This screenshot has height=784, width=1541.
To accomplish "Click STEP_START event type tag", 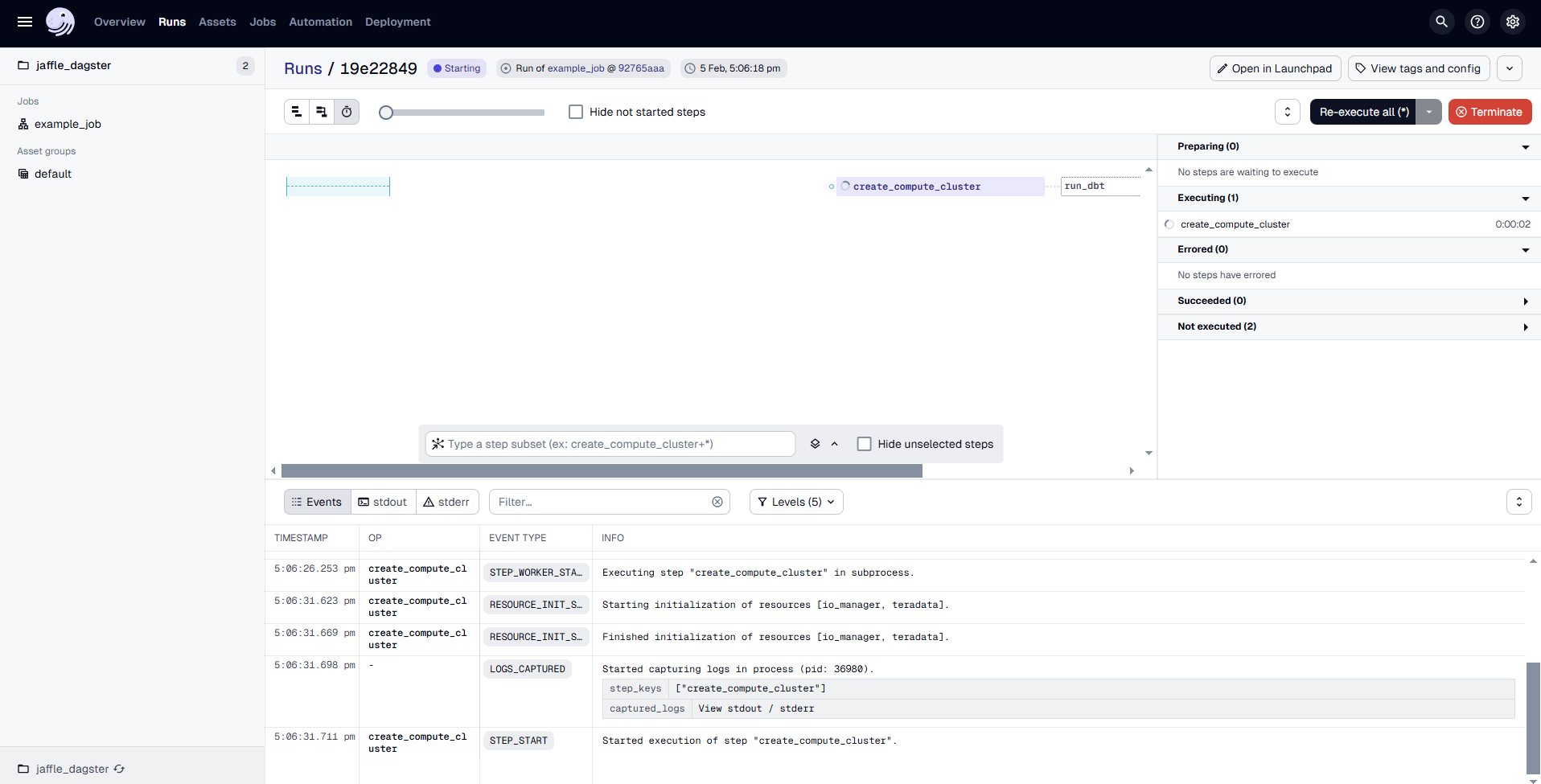I will [x=519, y=741].
